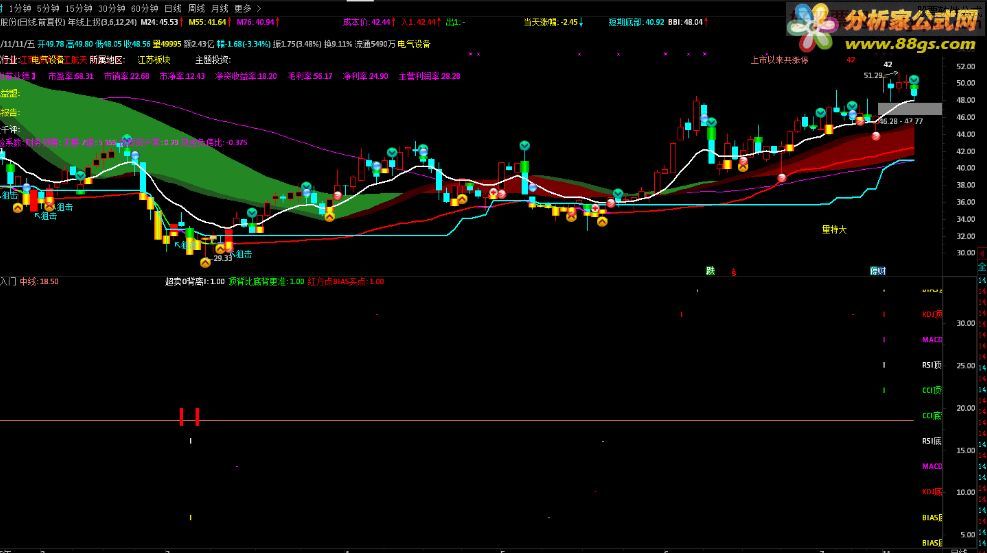Click the 46.28 - 47.77 gap label
The image size is (987, 553).
coord(901,121)
